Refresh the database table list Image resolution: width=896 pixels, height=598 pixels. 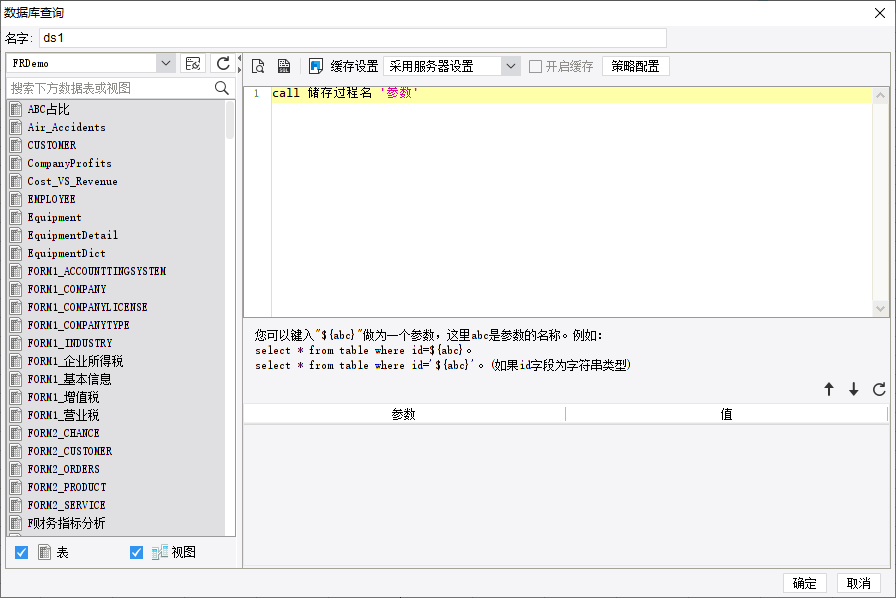[x=223, y=63]
